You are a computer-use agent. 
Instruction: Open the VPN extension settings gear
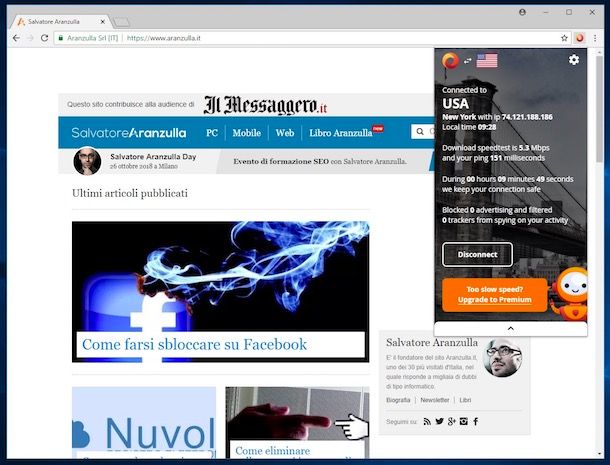click(573, 60)
